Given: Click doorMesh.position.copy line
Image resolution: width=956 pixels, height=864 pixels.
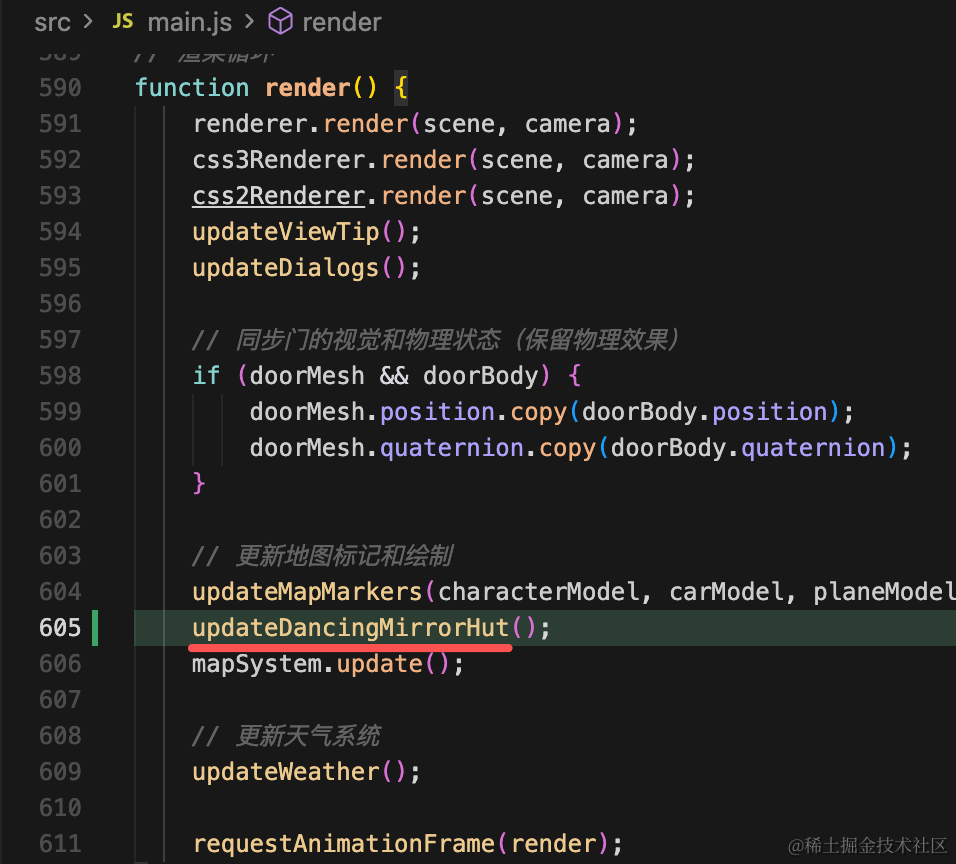Looking at the screenshot, I should [552, 412].
